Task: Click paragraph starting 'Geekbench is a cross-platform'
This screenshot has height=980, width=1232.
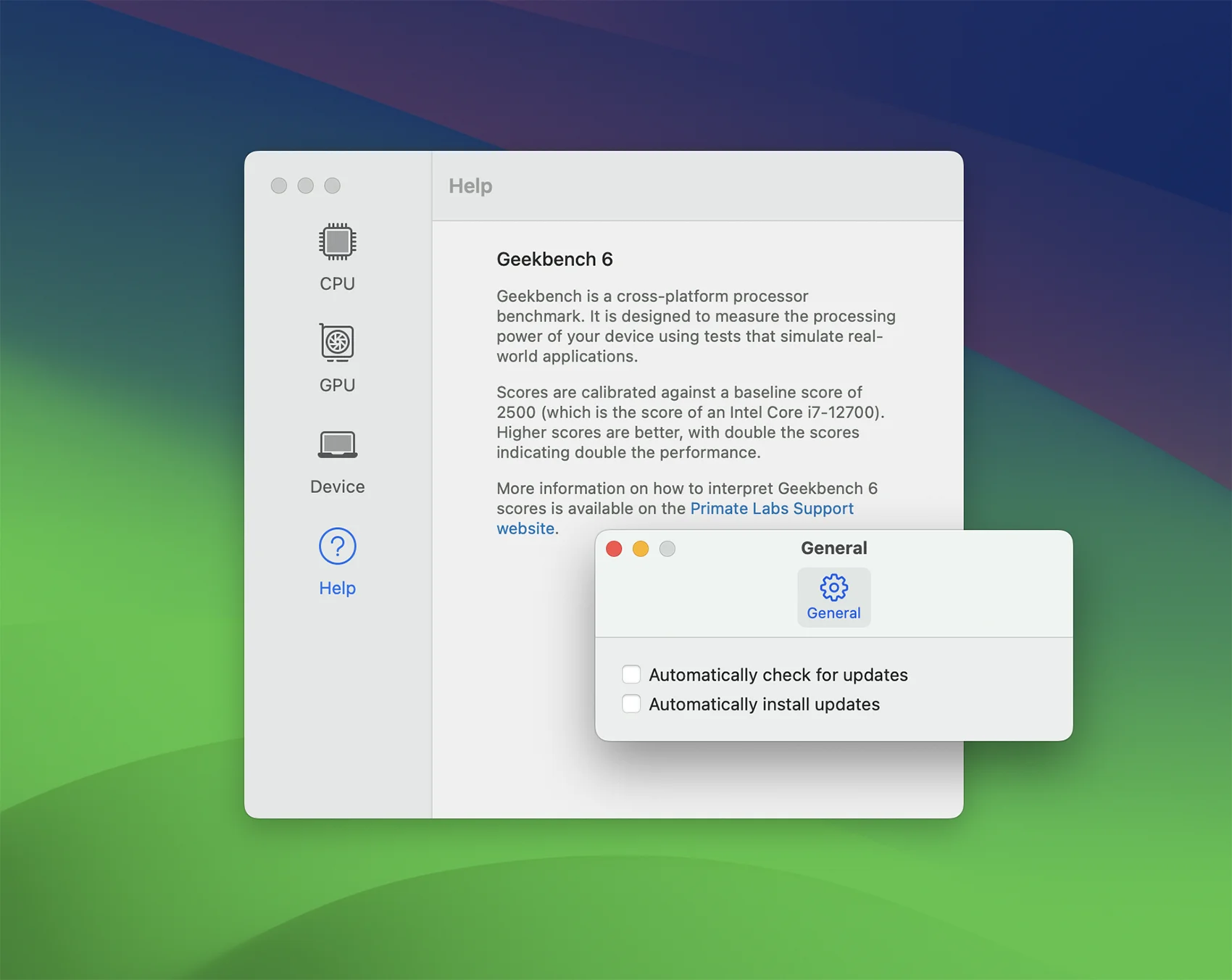Action: [696, 326]
